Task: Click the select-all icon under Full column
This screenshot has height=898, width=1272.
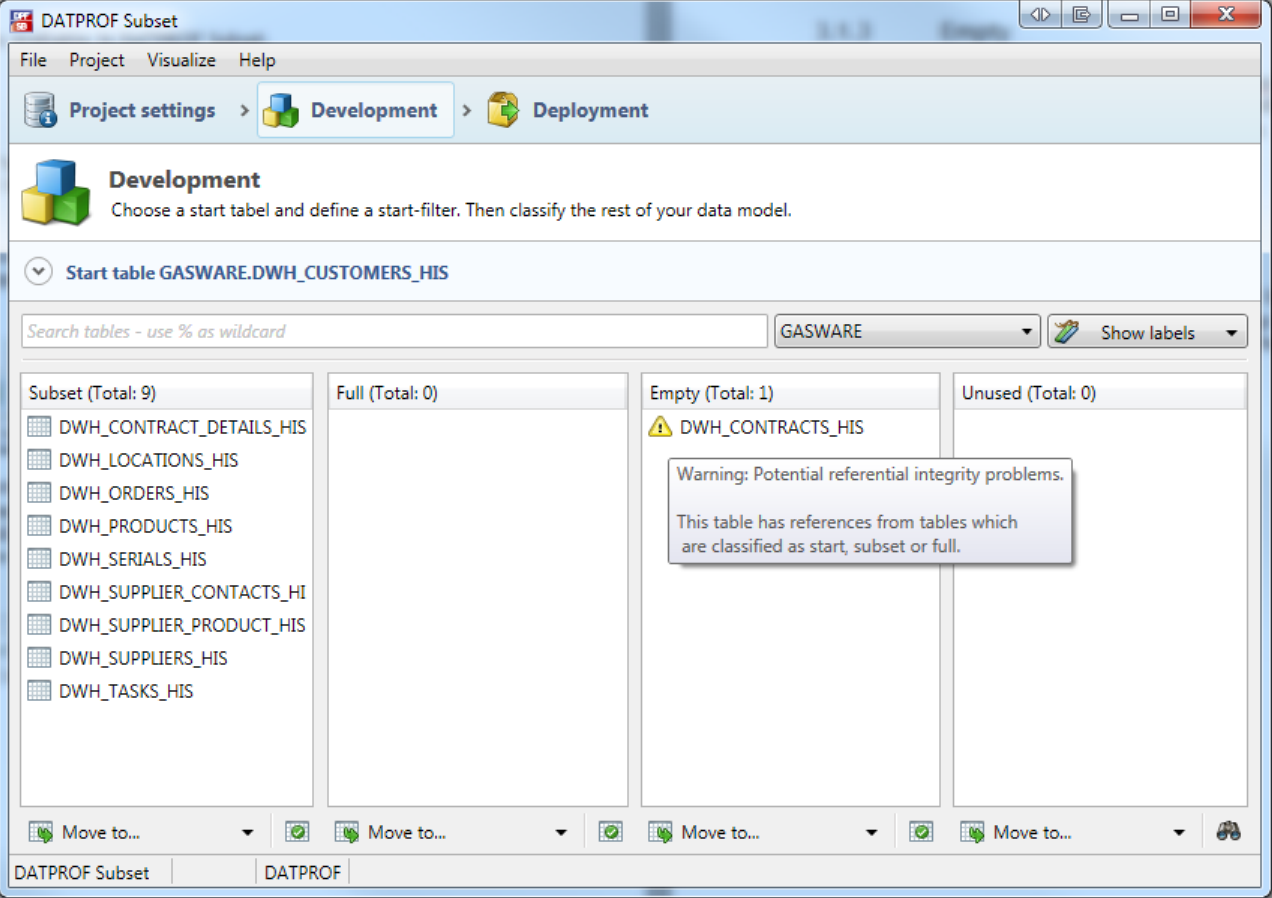Action: click(x=611, y=831)
